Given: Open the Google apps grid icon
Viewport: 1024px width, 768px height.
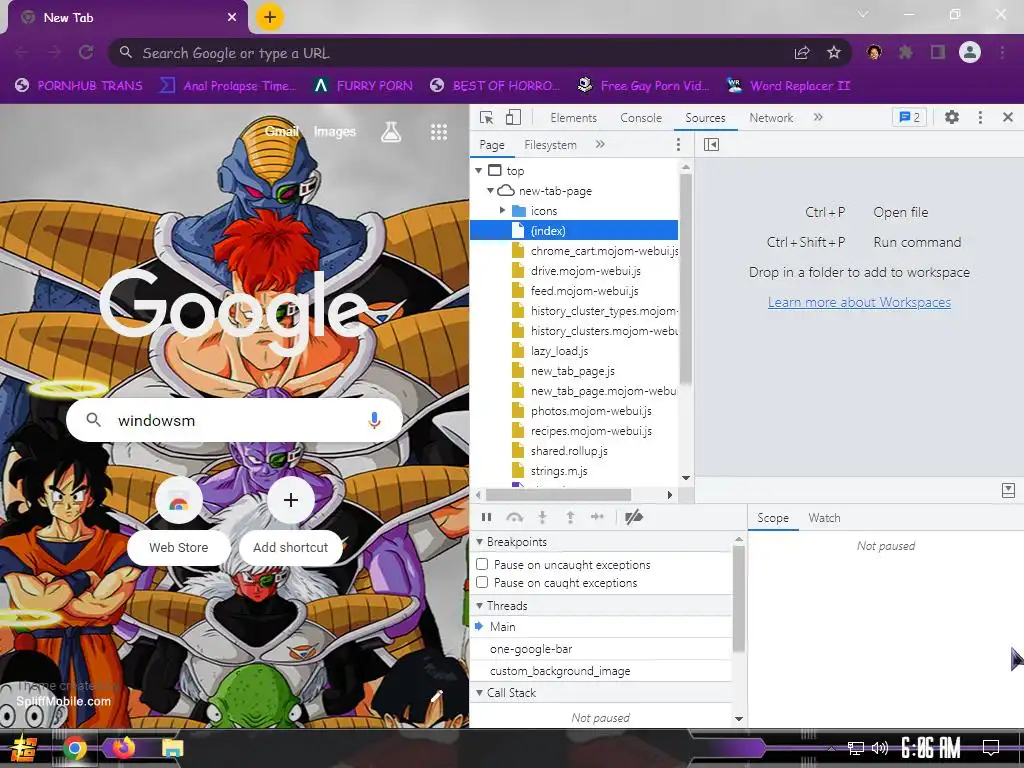Looking at the screenshot, I should tap(439, 132).
